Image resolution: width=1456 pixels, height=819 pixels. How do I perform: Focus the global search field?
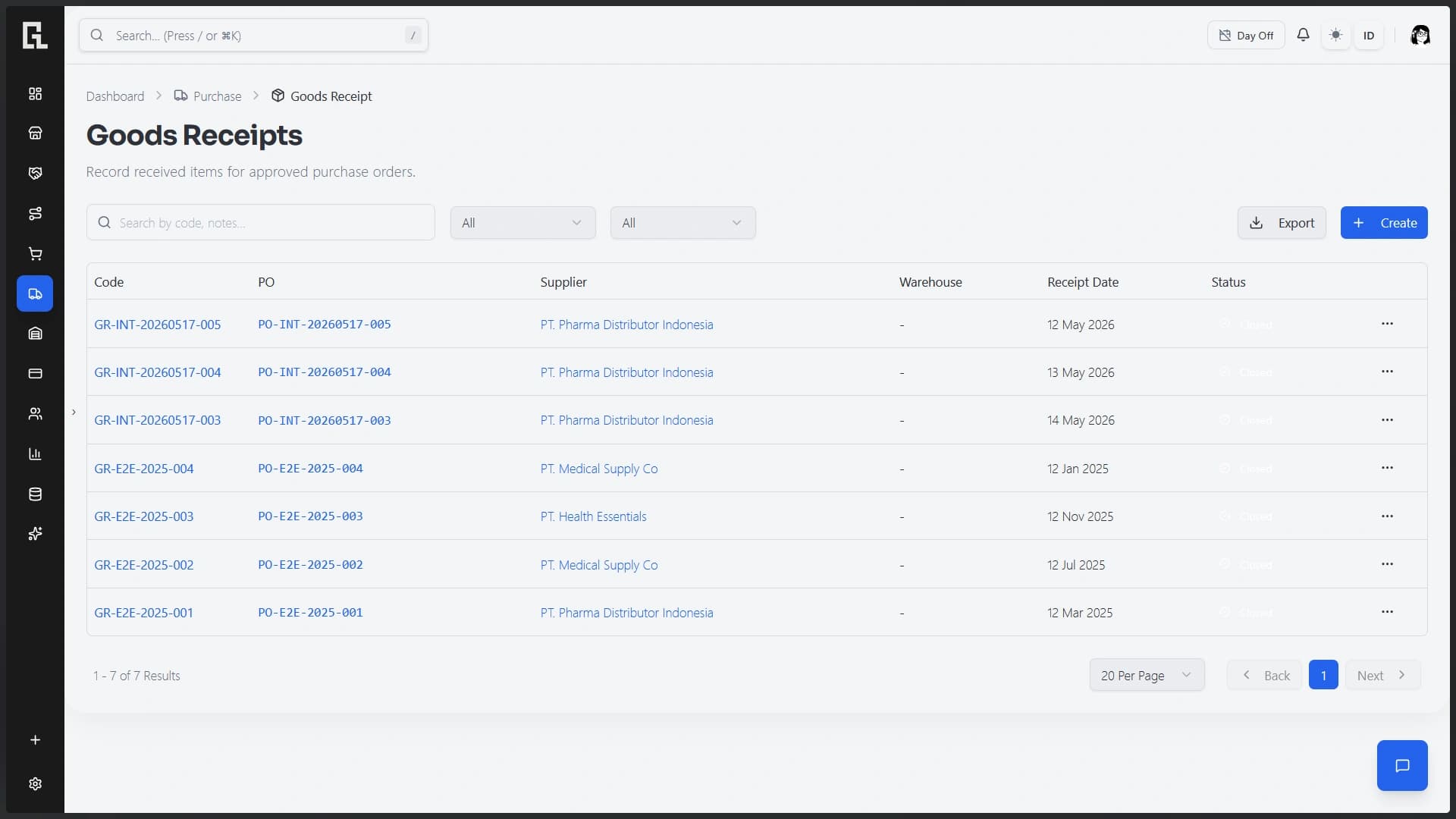tap(253, 36)
